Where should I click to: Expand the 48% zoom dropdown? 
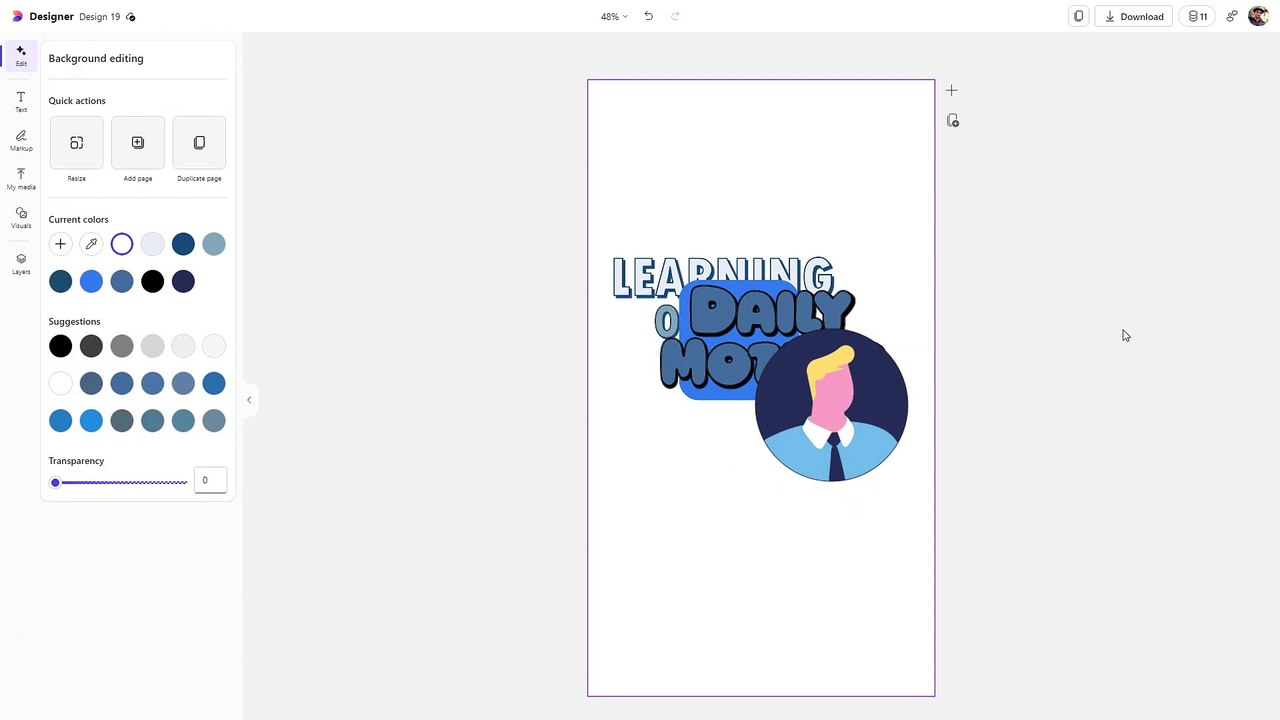(x=614, y=16)
